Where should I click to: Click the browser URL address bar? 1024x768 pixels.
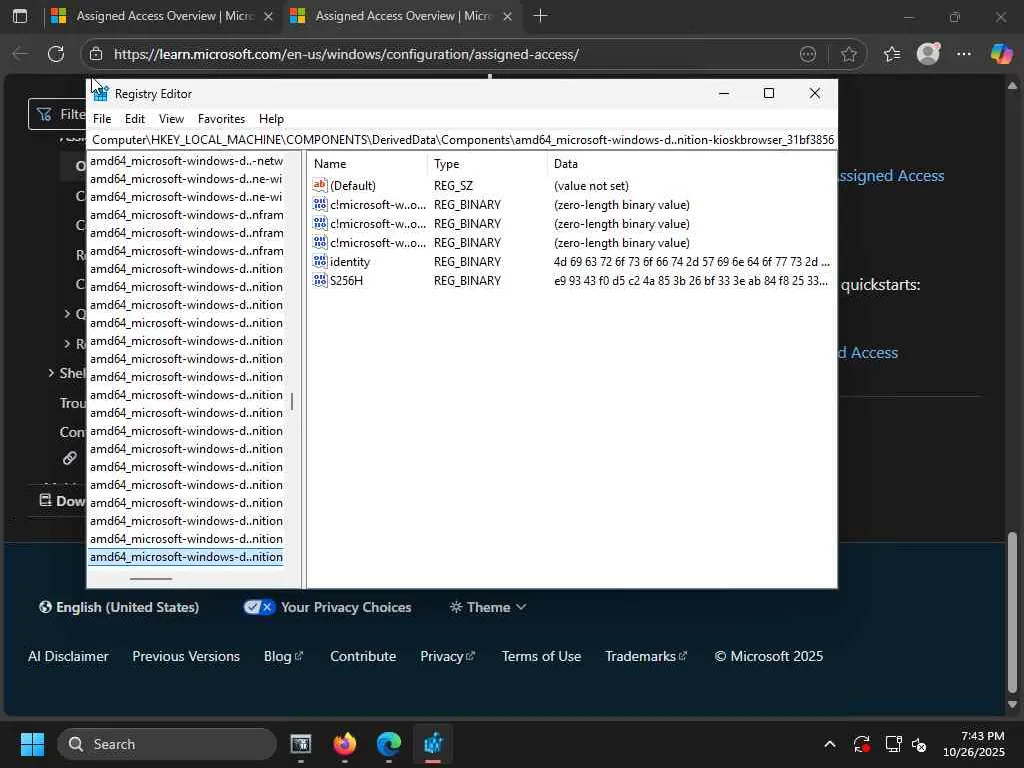click(451, 54)
